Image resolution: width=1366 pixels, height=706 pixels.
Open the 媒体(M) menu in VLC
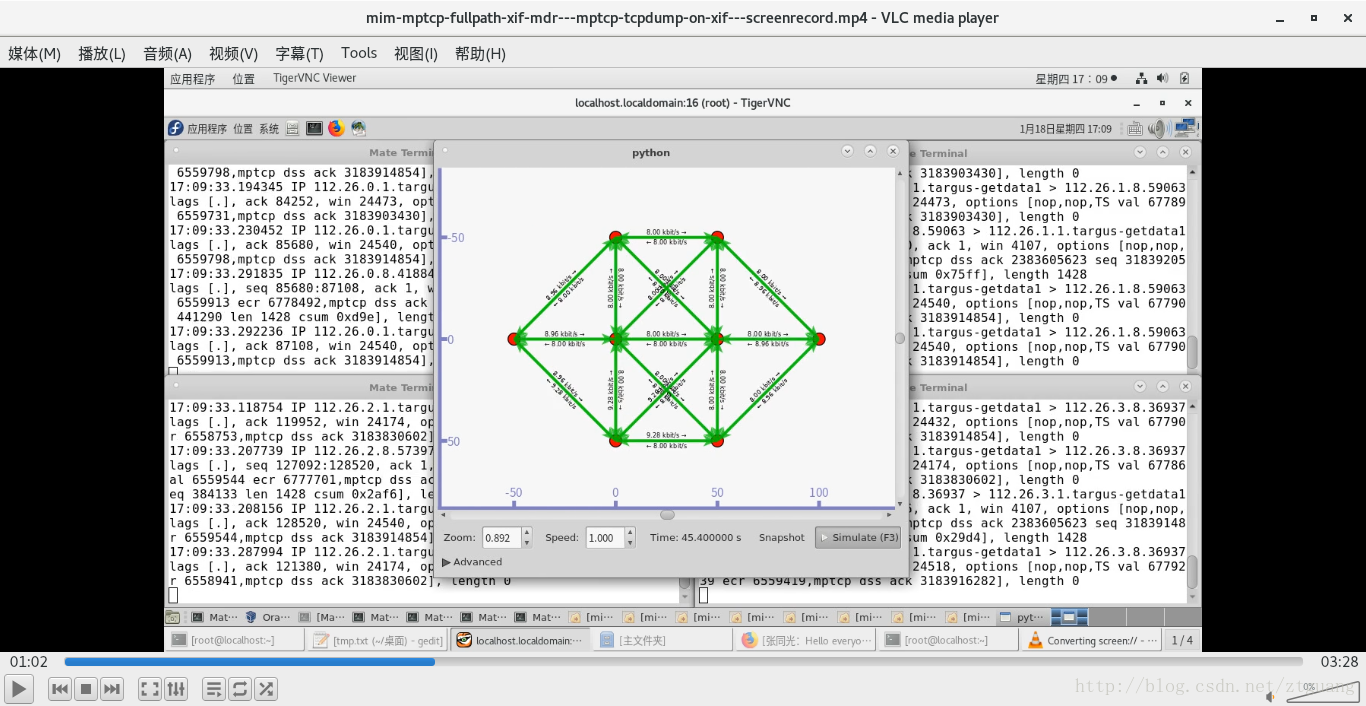click(35, 54)
